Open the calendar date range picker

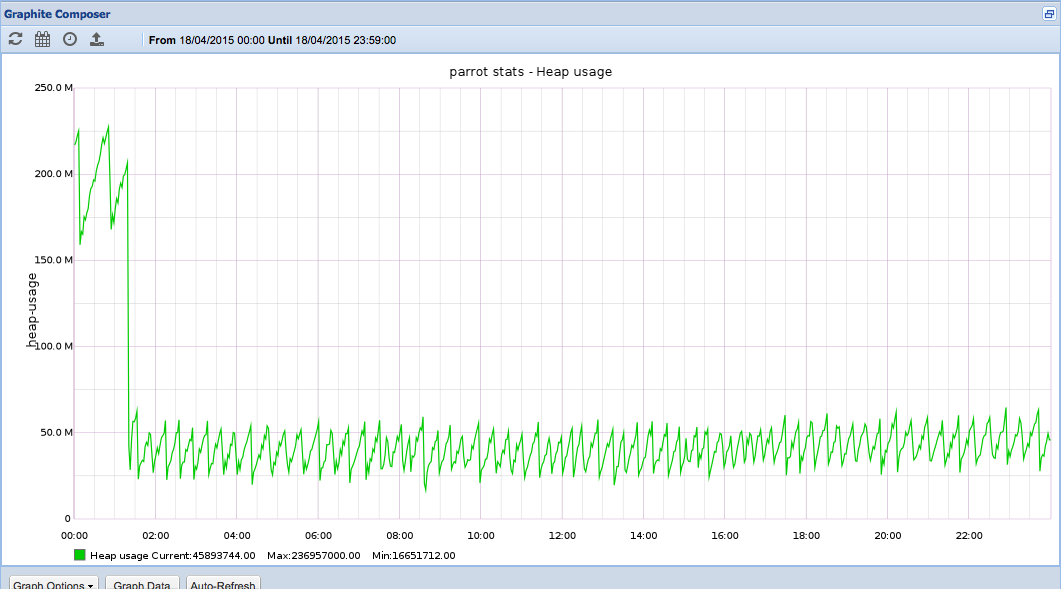pos(42,39)
